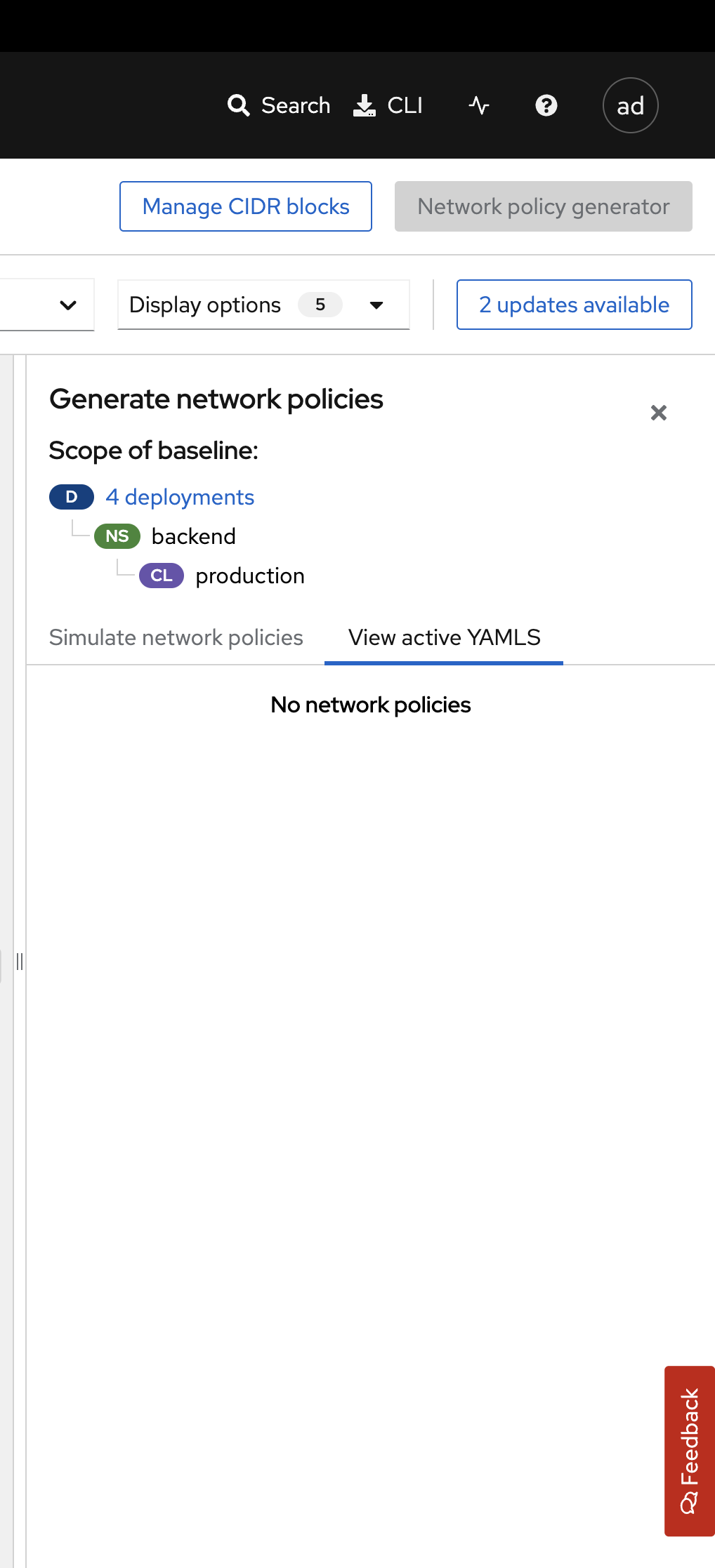Open the 'ad' user avatar menu
Screen dimensions: 715x1568
click(x=631, y=105)
